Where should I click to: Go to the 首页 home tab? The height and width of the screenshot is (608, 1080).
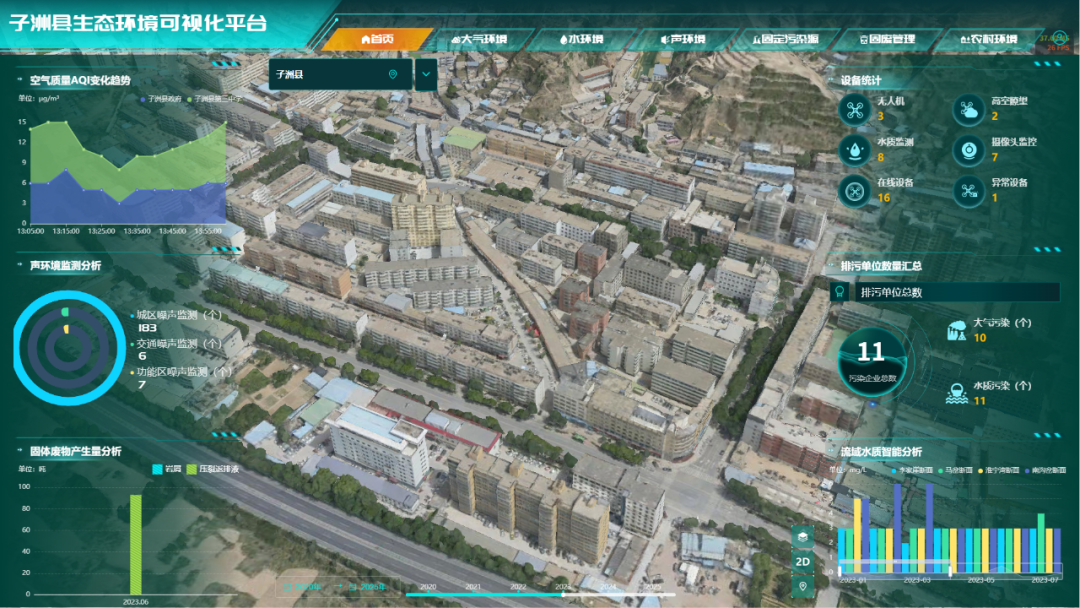[377, 40]
